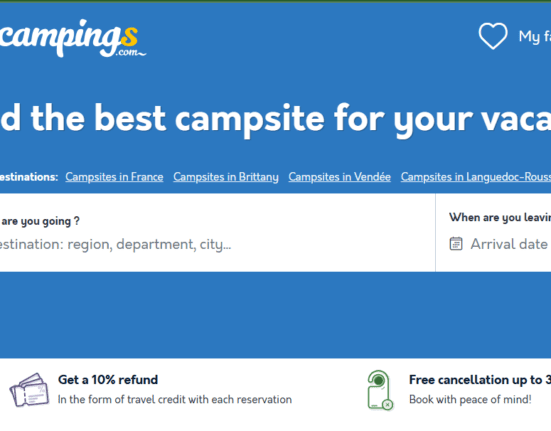Open the Campsites in Languedoc-Roussillon link
551x431 pixels.
pos(476,177)
